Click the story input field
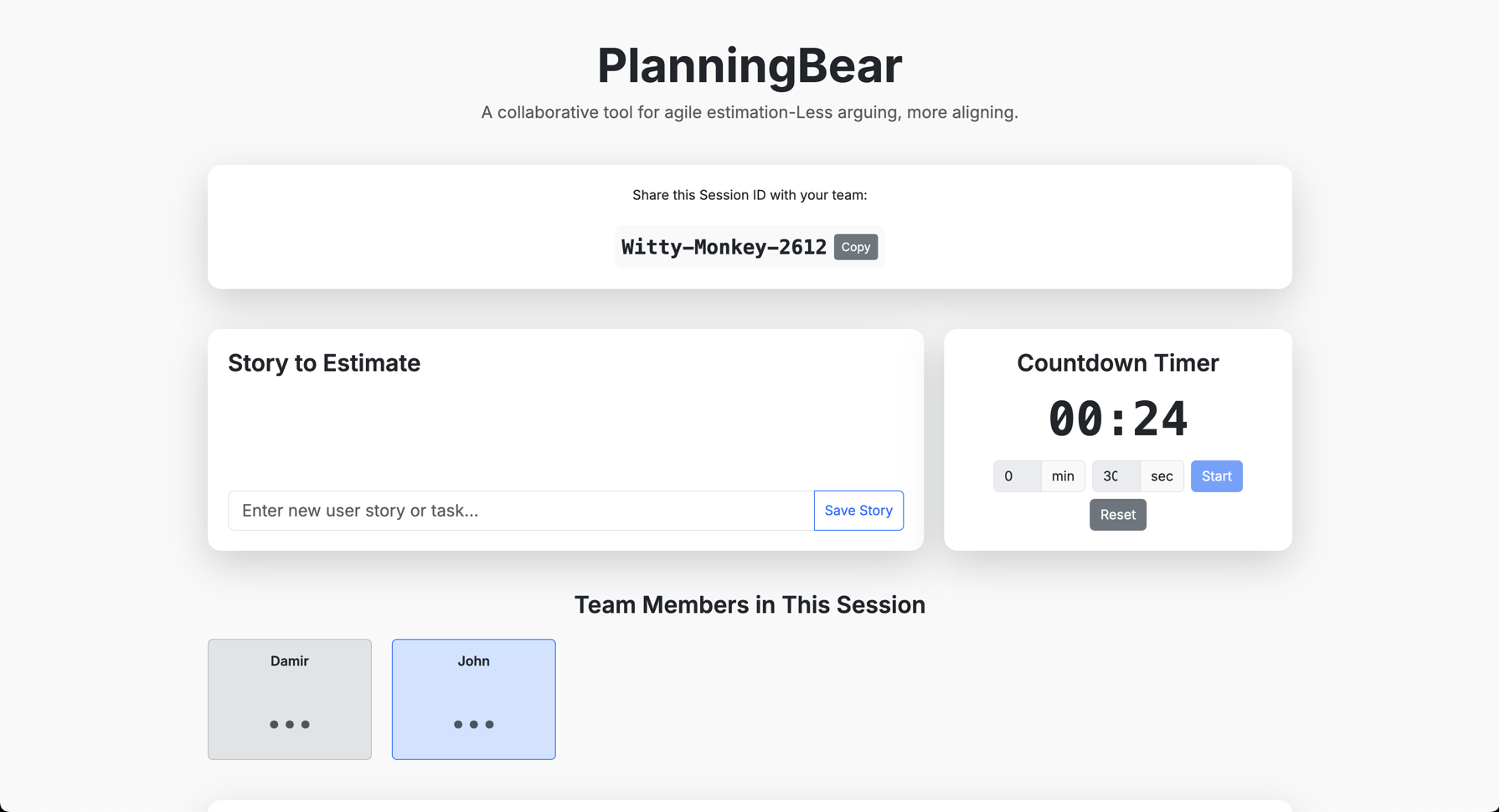Image resolution: width=1500 pixels, height=812 pixels. pyautogui.click(x=519, y=510)
